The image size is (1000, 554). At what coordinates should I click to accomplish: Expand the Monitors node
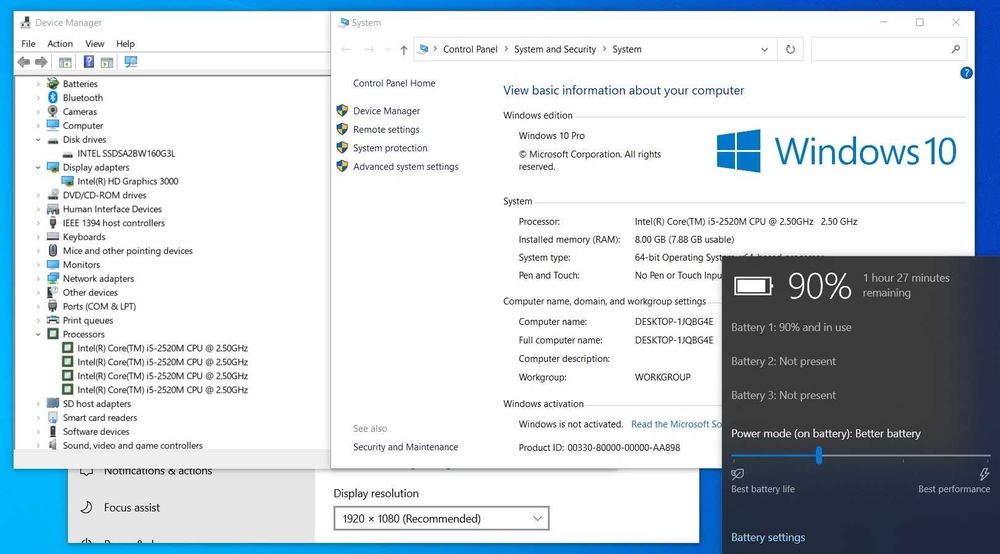pyautogui.click(x=38, y=265)
